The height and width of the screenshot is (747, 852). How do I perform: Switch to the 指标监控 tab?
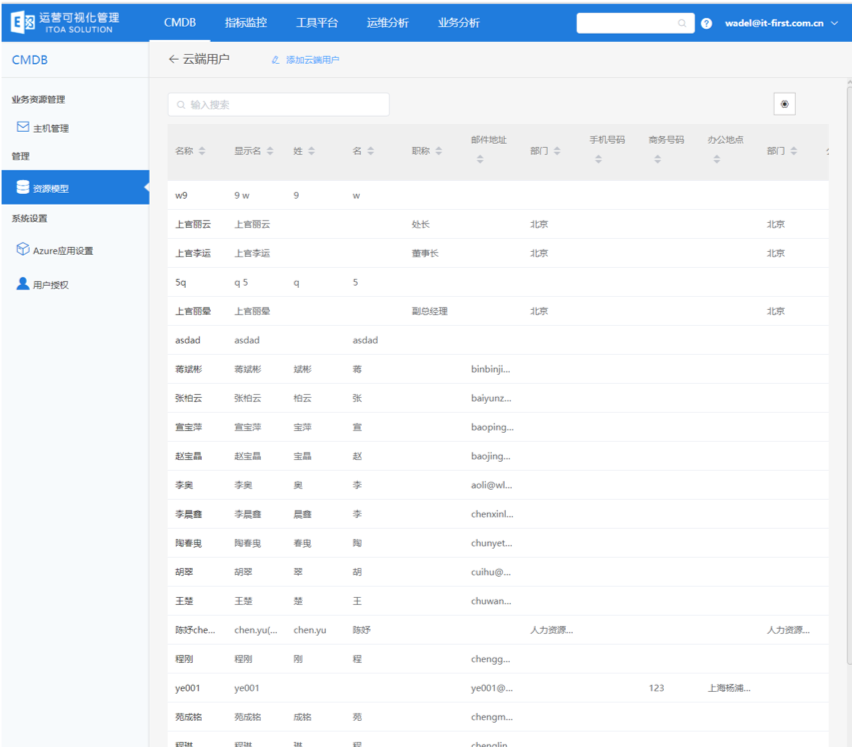pos(246,22)
